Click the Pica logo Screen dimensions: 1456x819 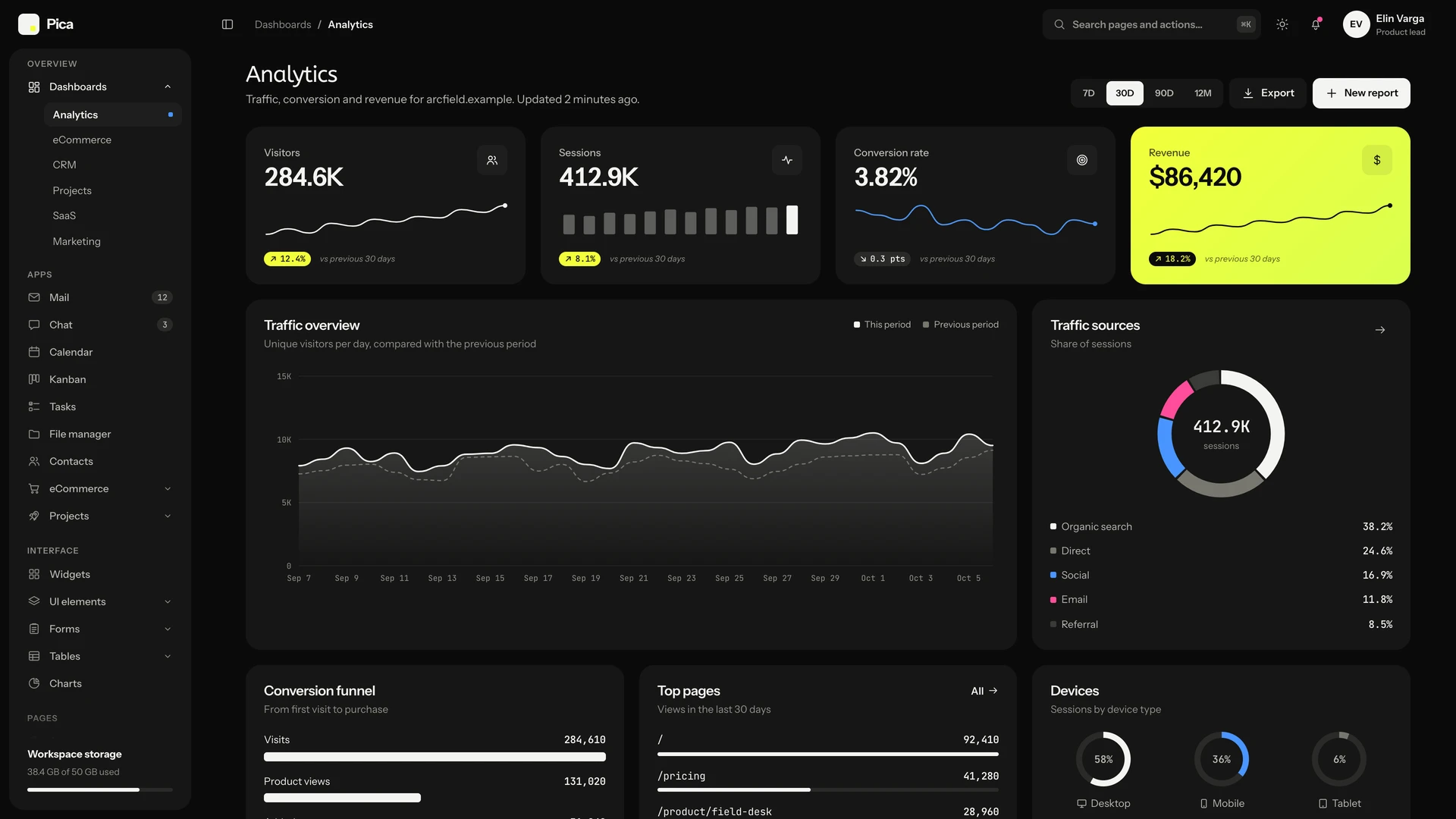click(x=45, y=24)
